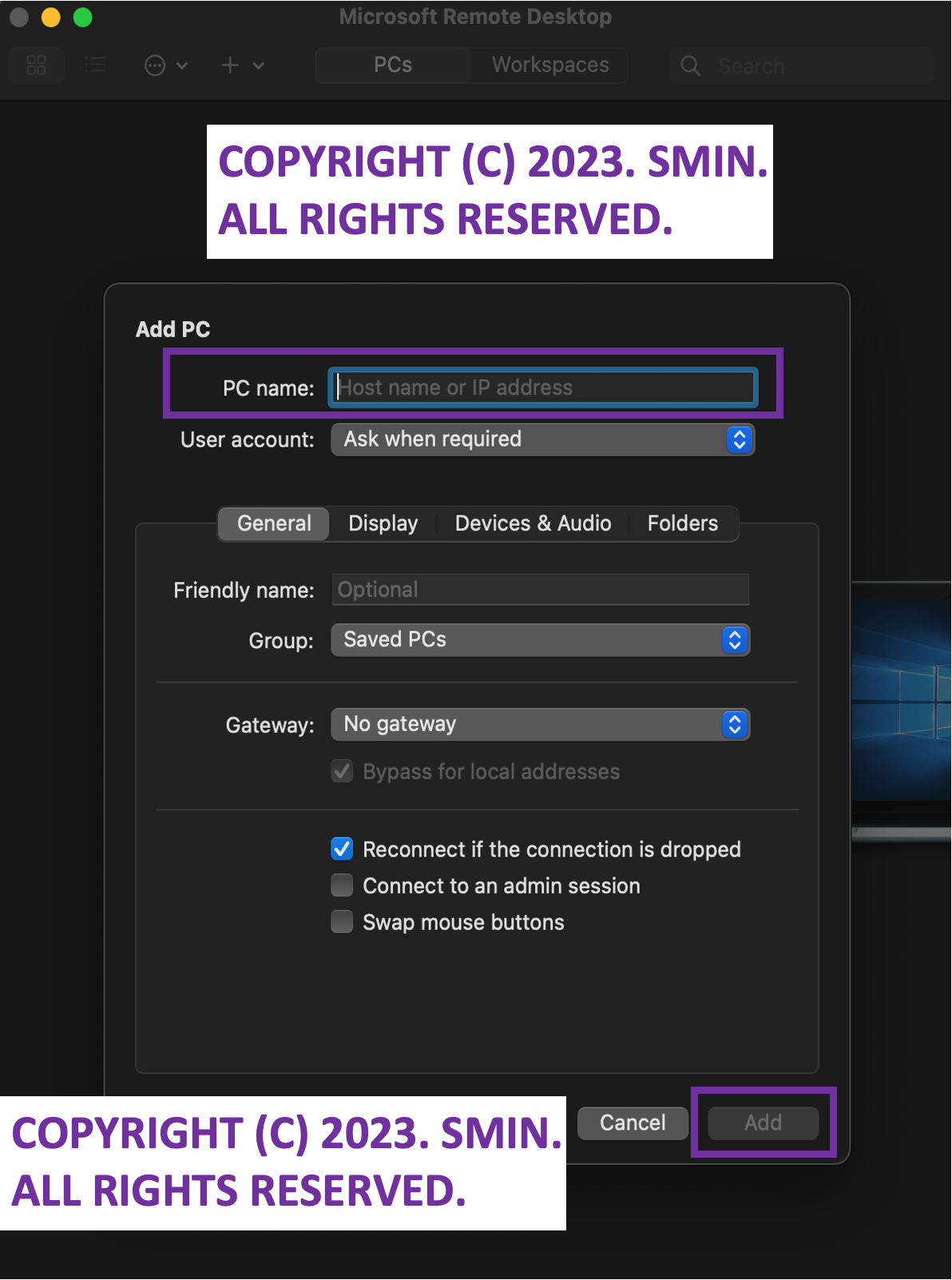Click the Search field in toolbar

803,66
